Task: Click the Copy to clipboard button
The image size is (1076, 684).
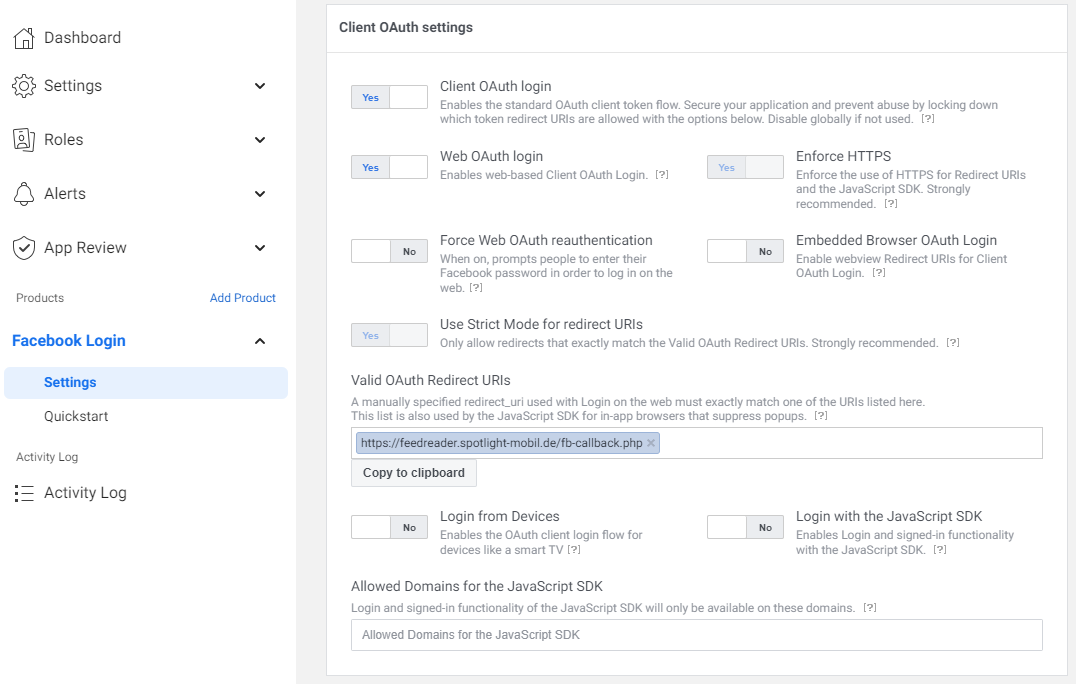Action: [x=414, y=473]
